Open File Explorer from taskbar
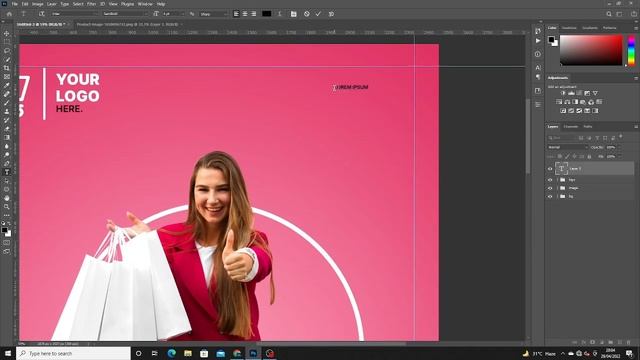This screenshot has width=640, height=360. (188, 353)
